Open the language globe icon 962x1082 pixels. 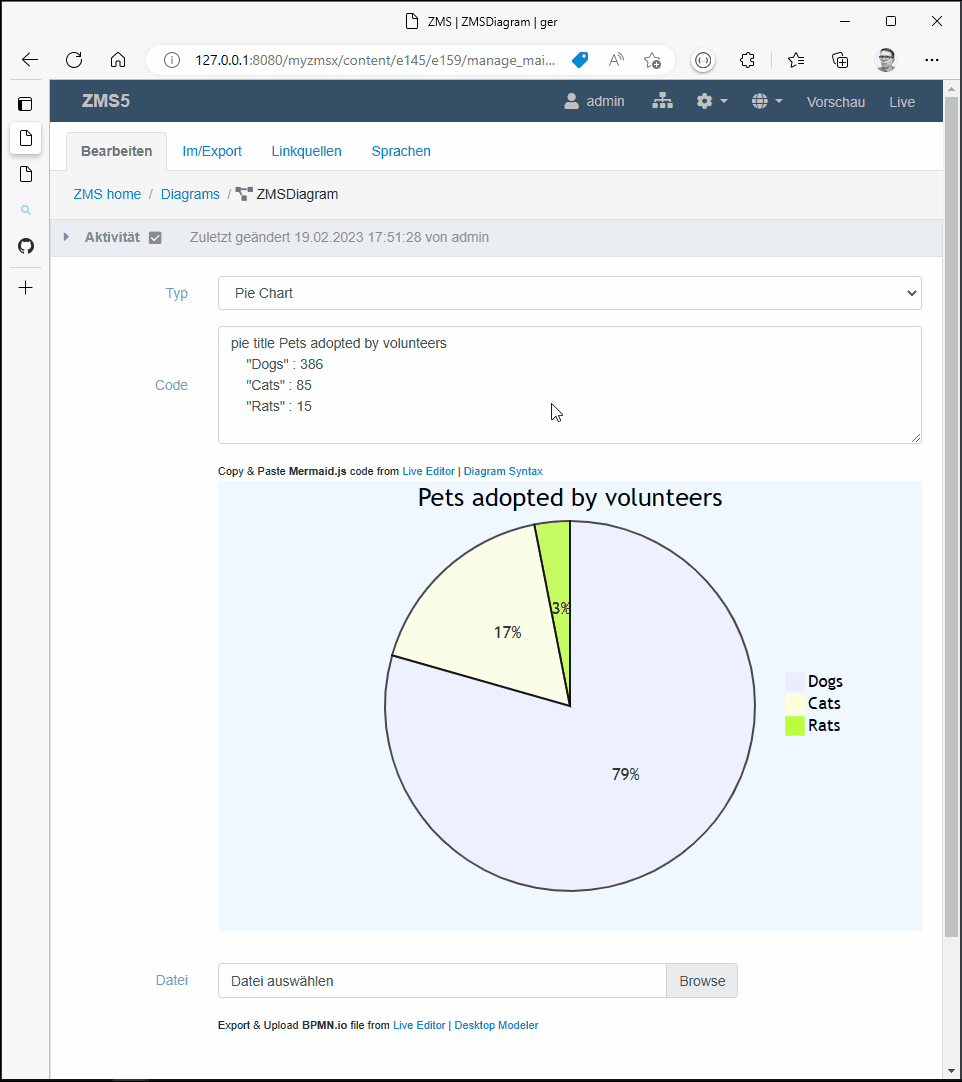(760, 100)
